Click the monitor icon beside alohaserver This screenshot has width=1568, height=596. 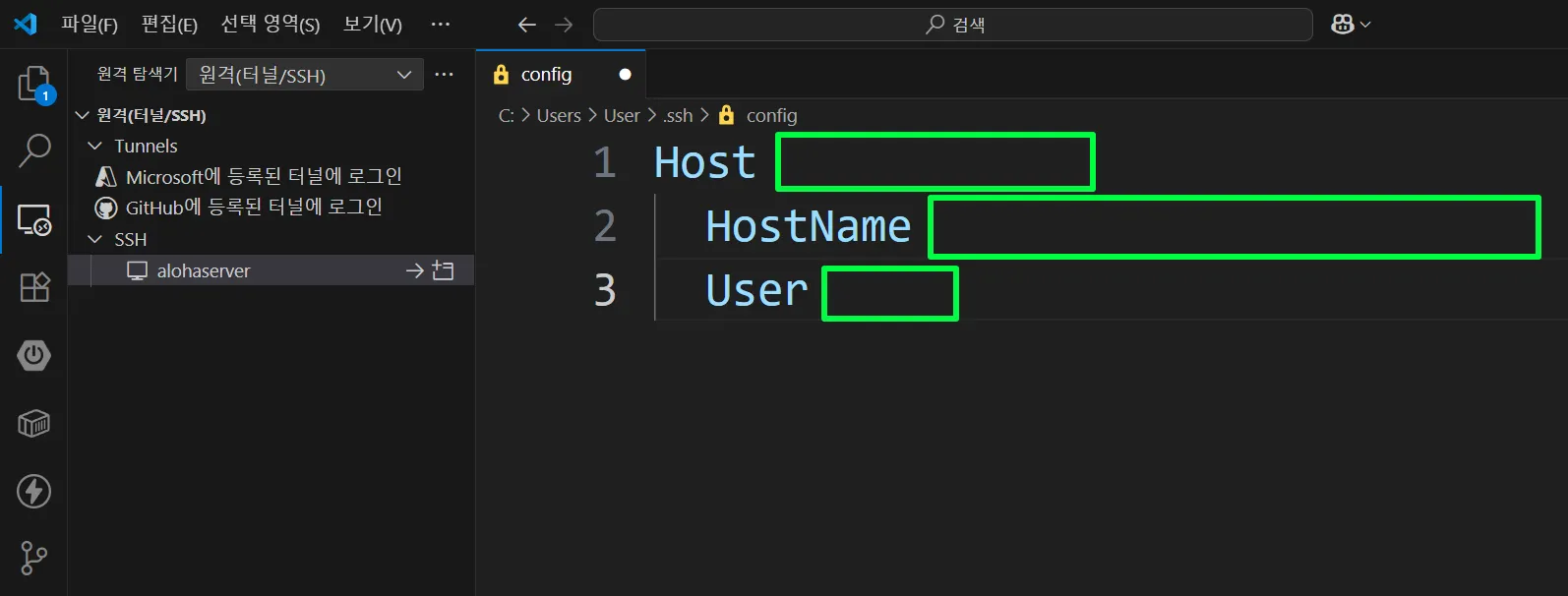tap(137, 270)
